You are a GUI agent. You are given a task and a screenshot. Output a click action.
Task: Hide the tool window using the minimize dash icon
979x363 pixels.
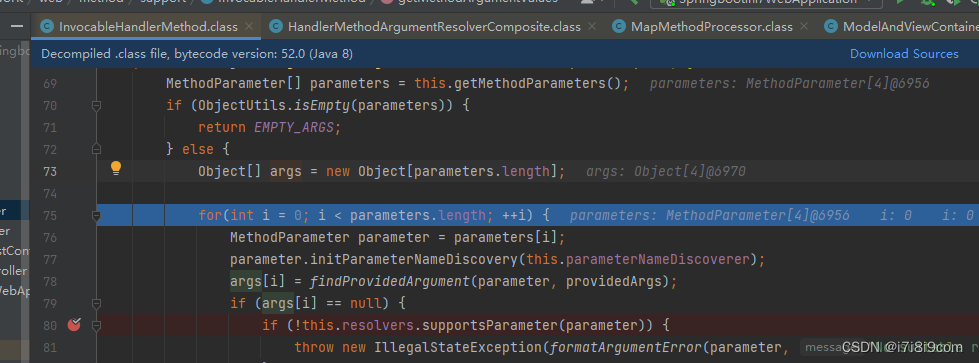point(17,26)
